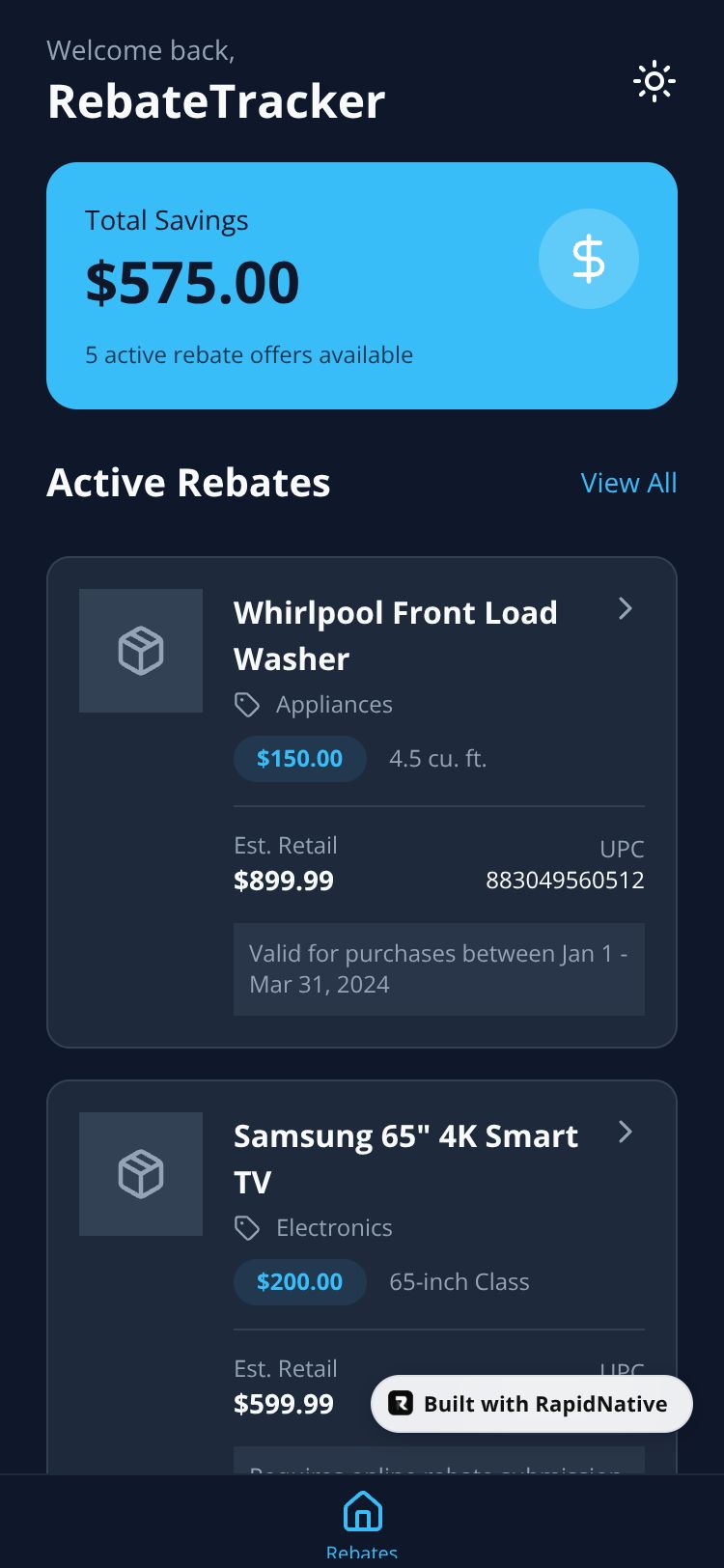Image resolution: width=724 pixels, height=1568 pixels.
Task: Switch to the Rebates home tab
Action: (362, 1523)
